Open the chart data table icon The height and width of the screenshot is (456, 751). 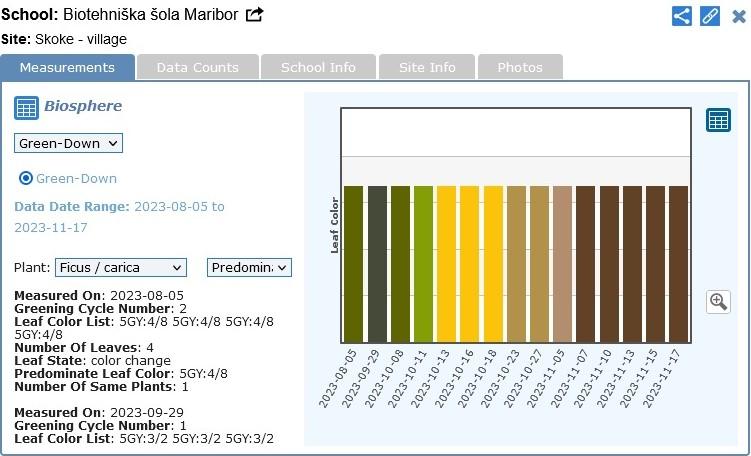718,120
